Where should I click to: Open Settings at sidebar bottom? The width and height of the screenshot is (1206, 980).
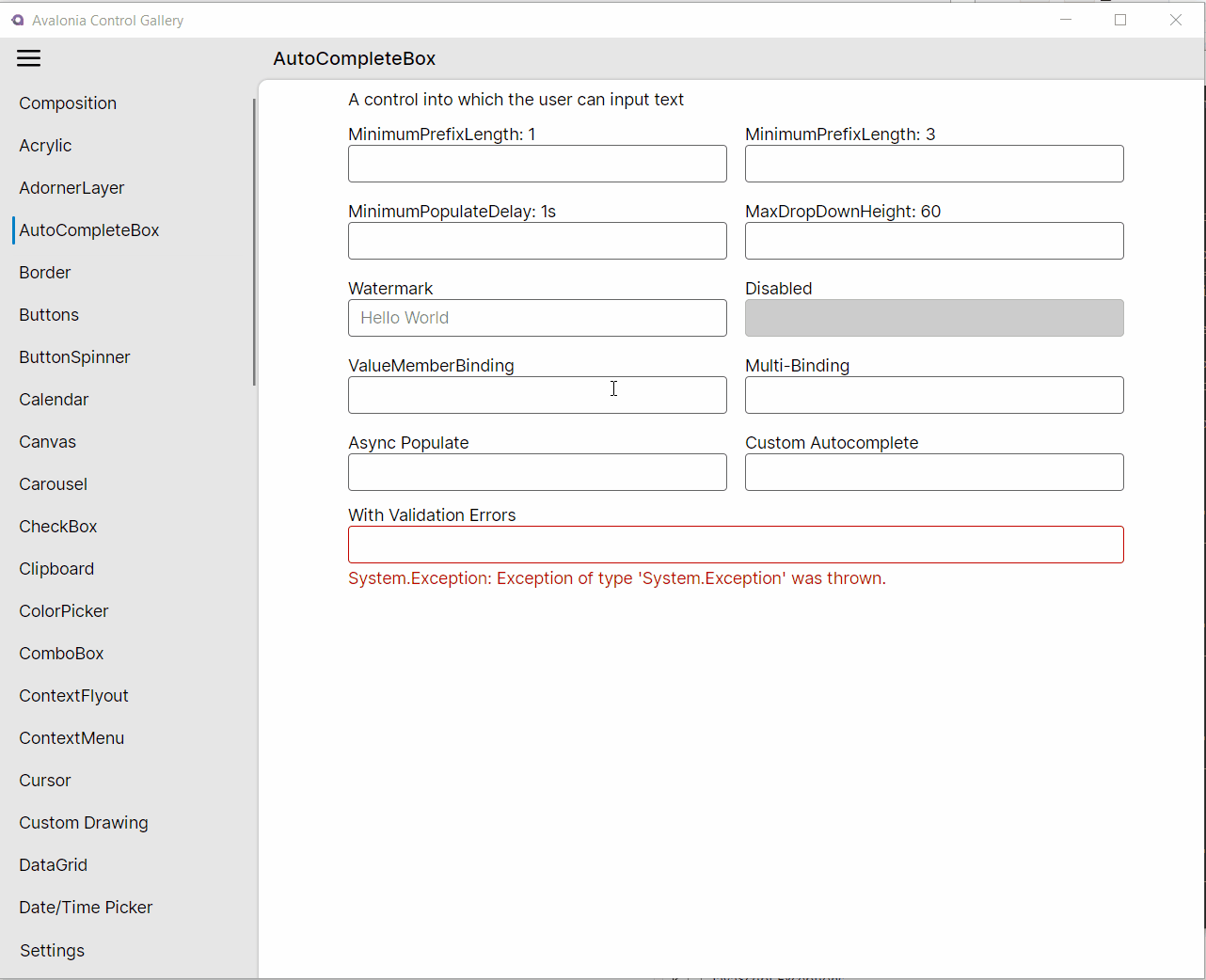coord(52,951)
